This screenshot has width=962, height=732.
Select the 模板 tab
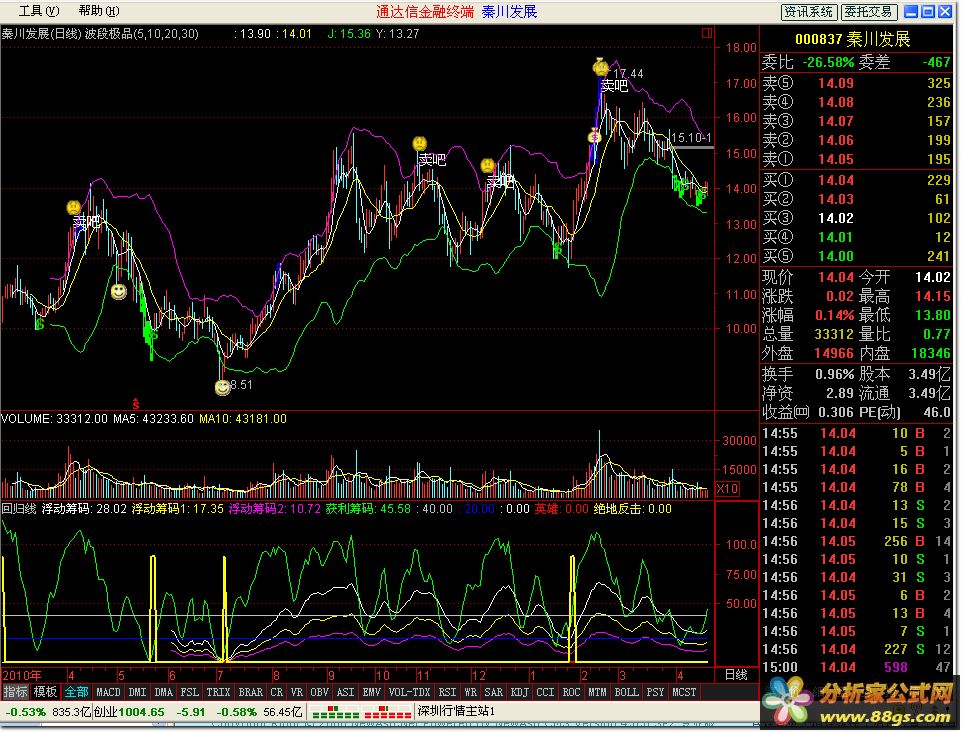45,692
